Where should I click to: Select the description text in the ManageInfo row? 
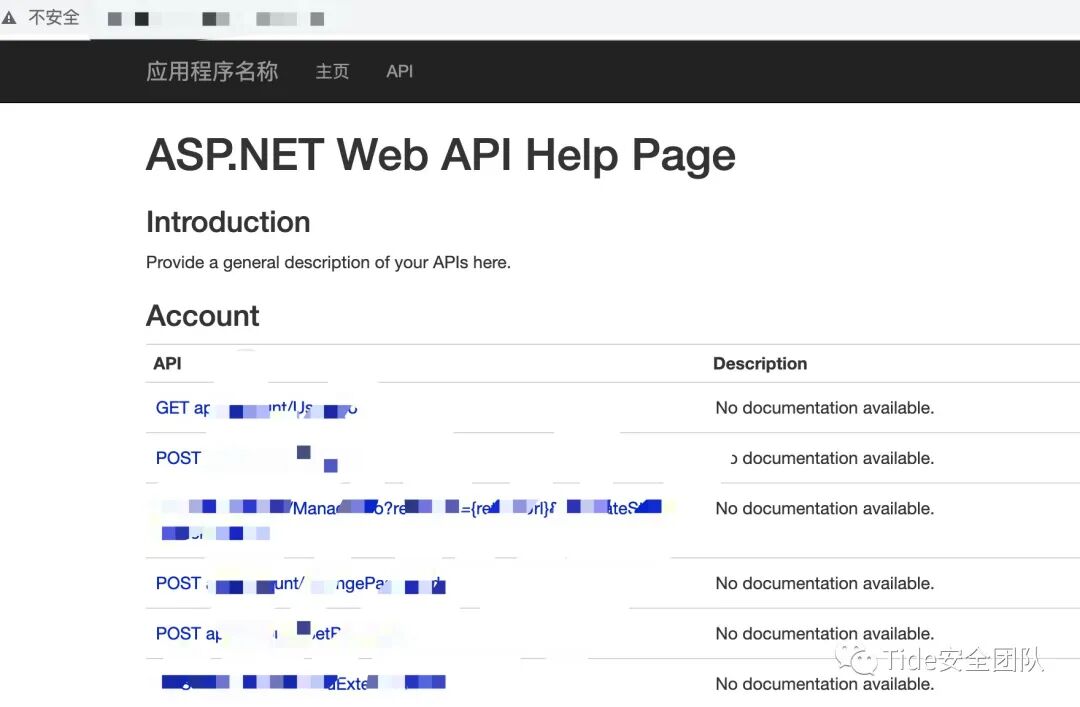824,509
